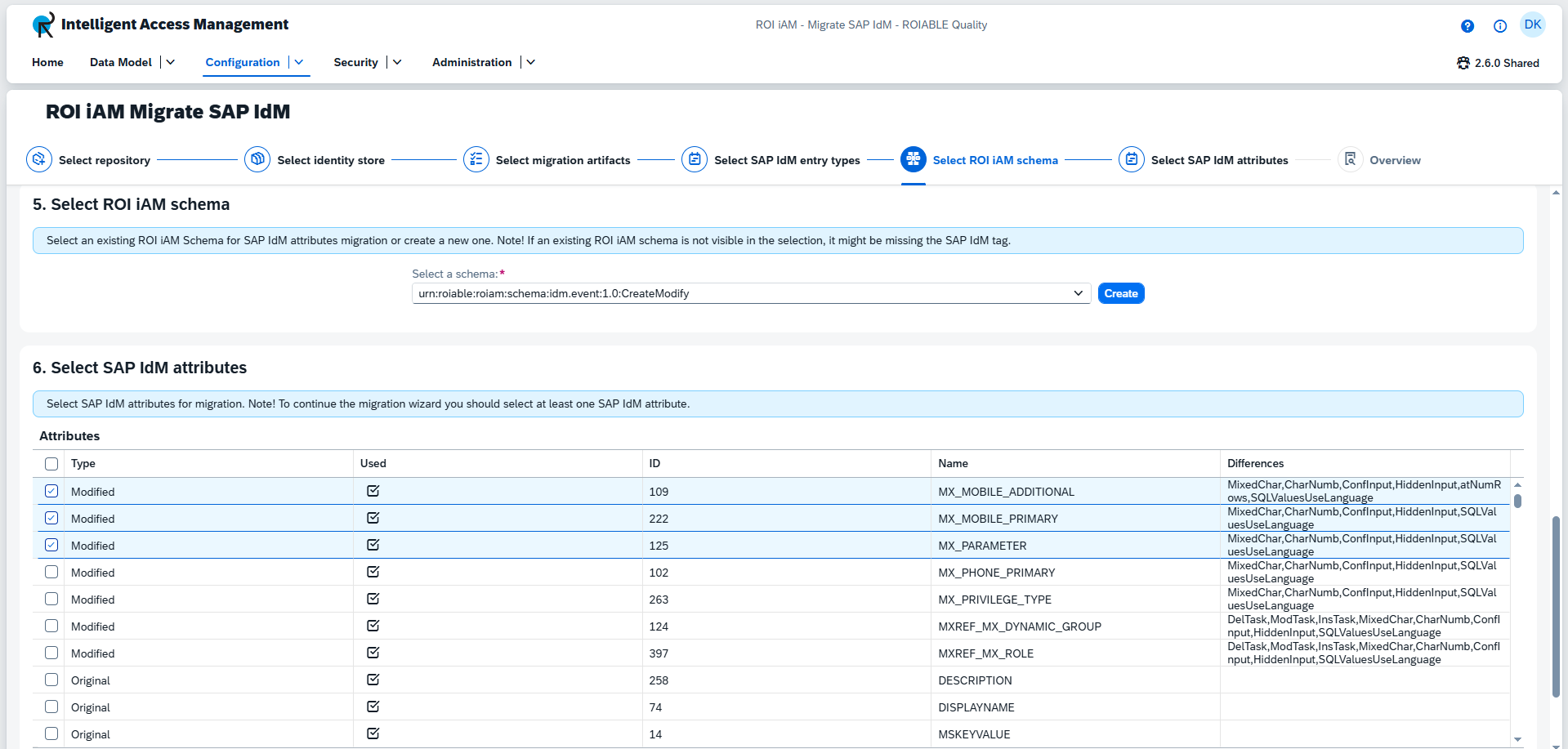Expand the Security menu chevron
Image resolution: width=1568 pixels, height=749 pixels.
(397, 62)
